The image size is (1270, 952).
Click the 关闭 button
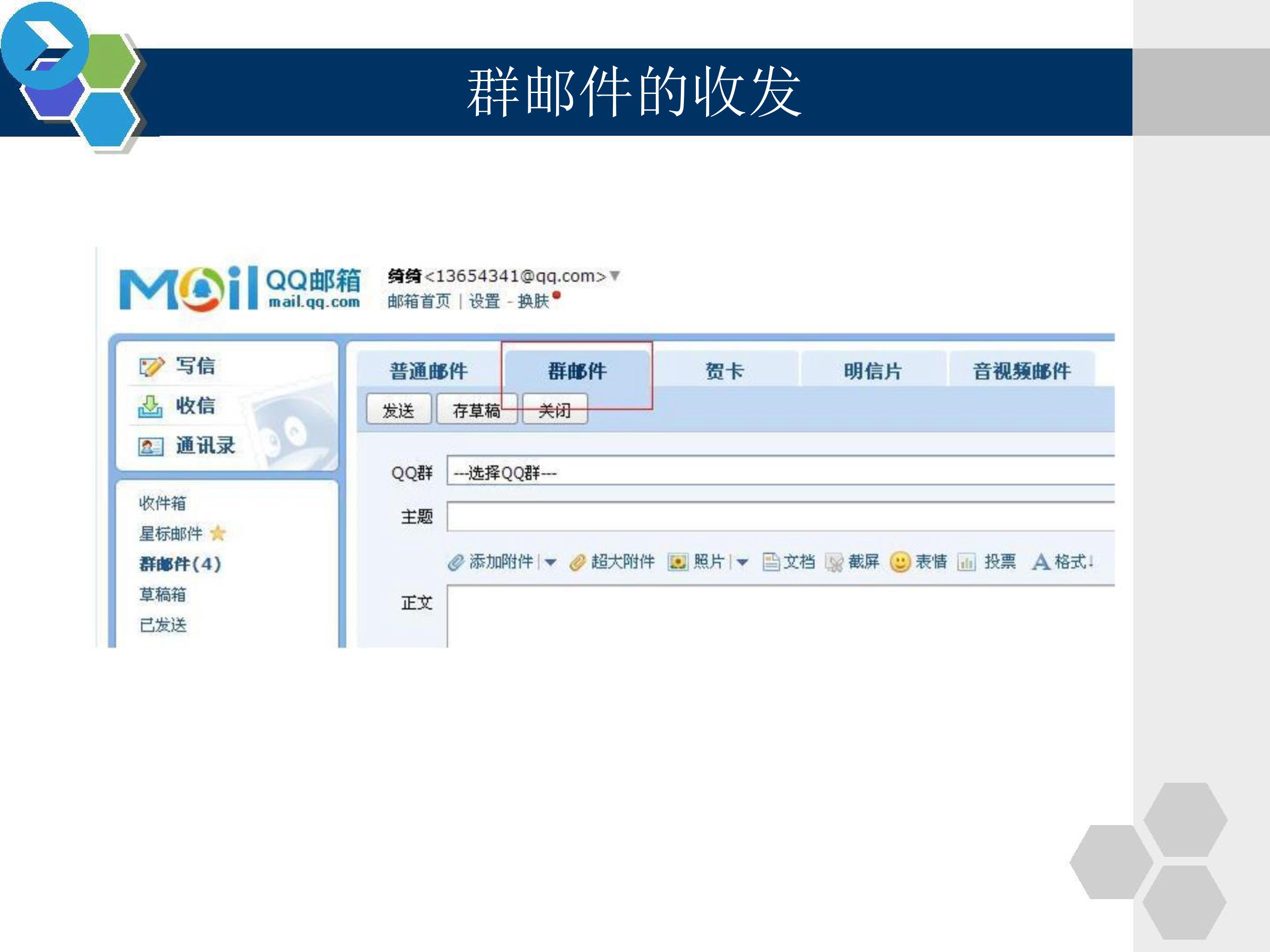[x=555, y=410]
